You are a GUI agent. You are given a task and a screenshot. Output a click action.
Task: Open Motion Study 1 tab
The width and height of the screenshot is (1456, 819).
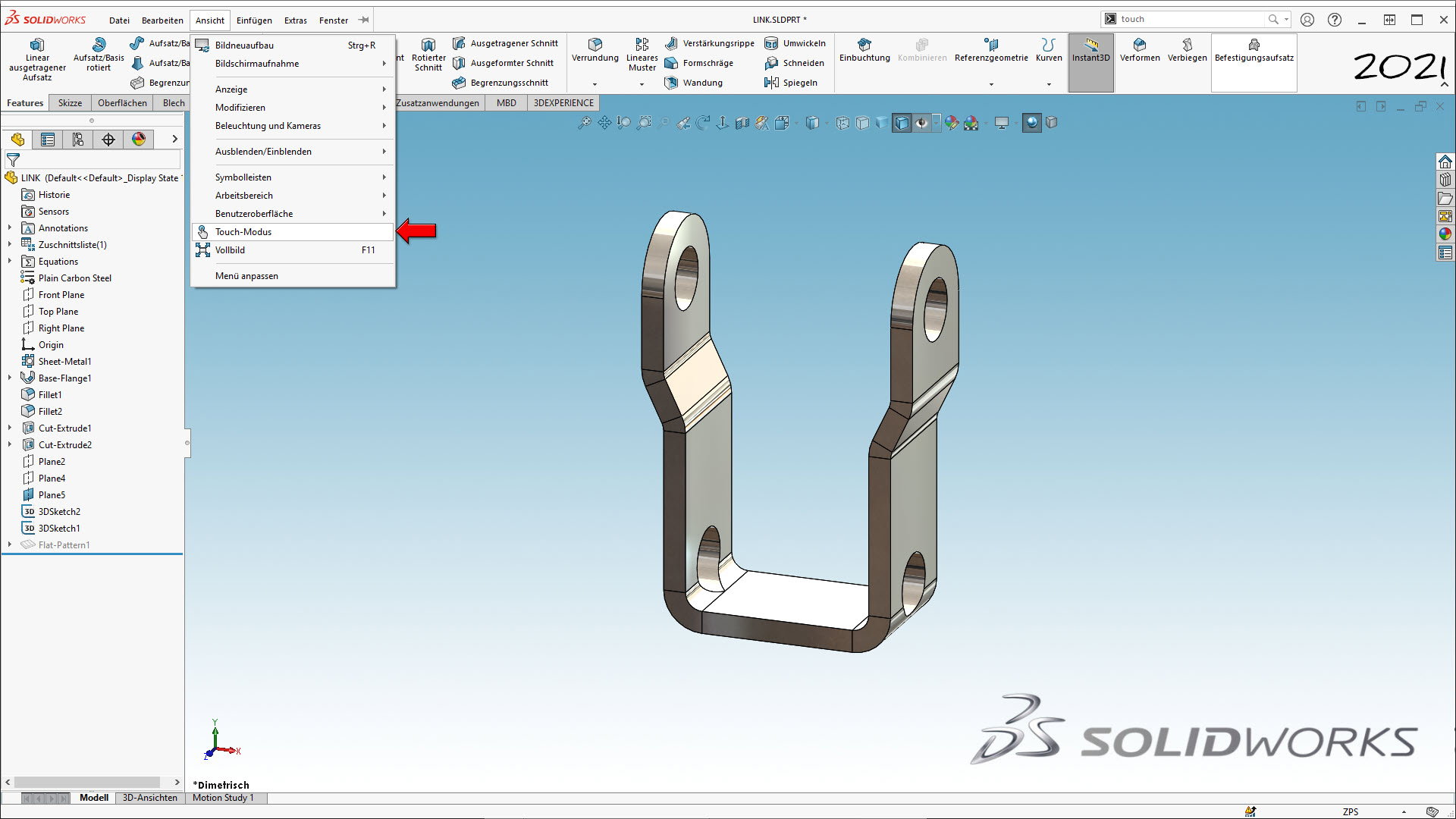tap(223, 798)
